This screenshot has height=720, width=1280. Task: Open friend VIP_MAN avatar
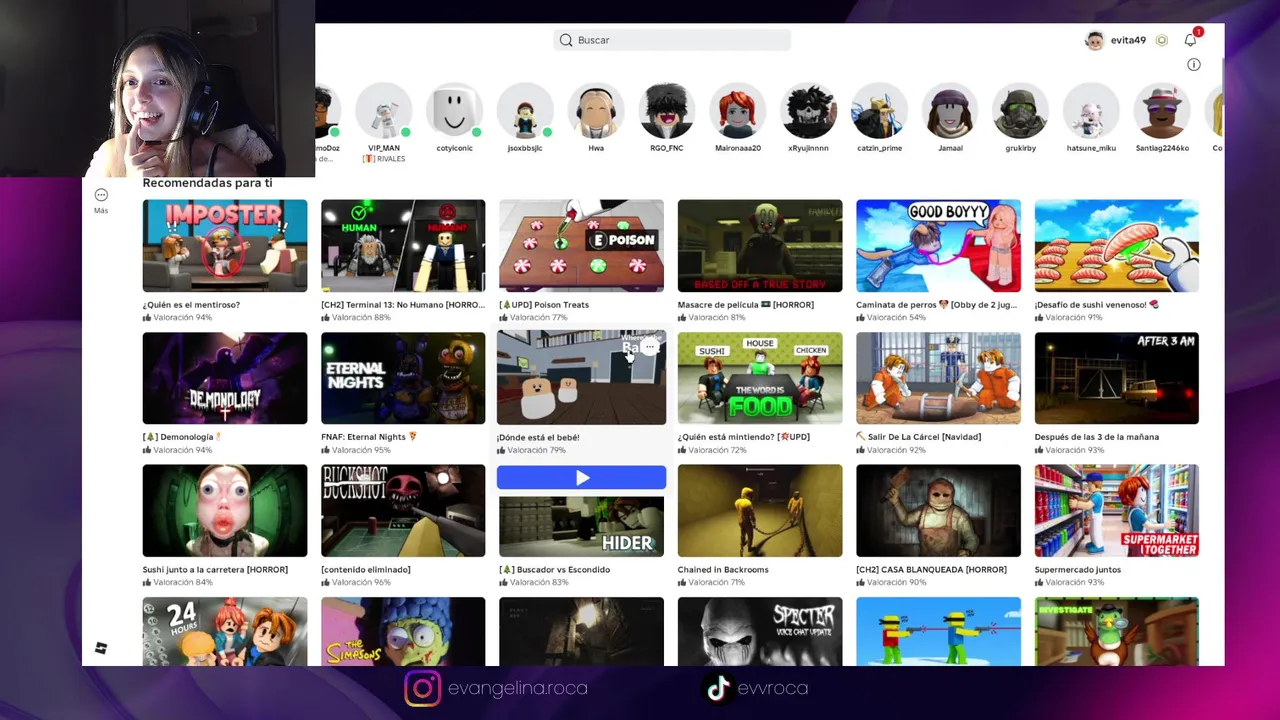[x=383, y=111]
